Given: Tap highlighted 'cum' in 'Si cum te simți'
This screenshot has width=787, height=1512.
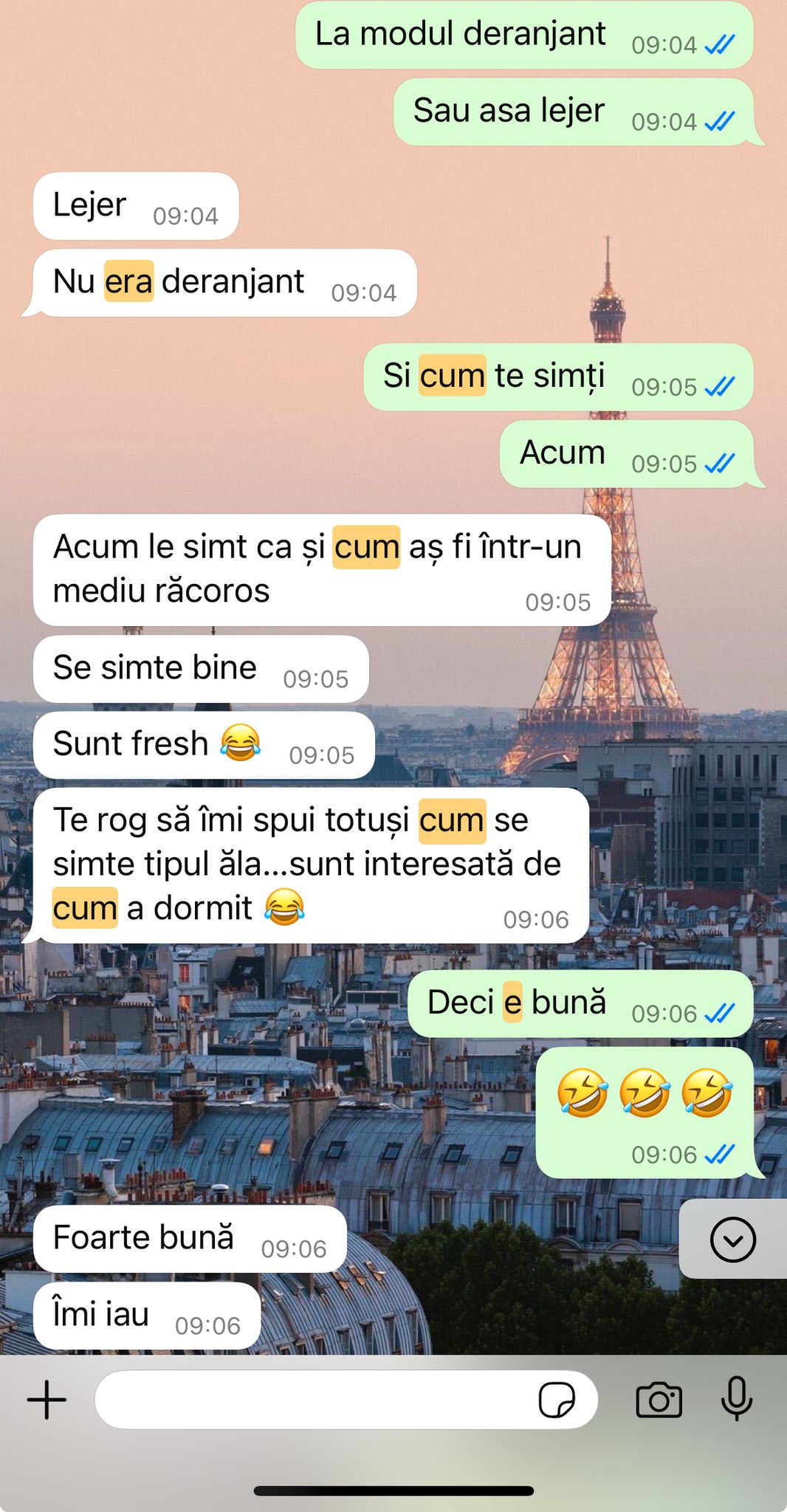Looking at the screenshot, I should coord(453,376).
